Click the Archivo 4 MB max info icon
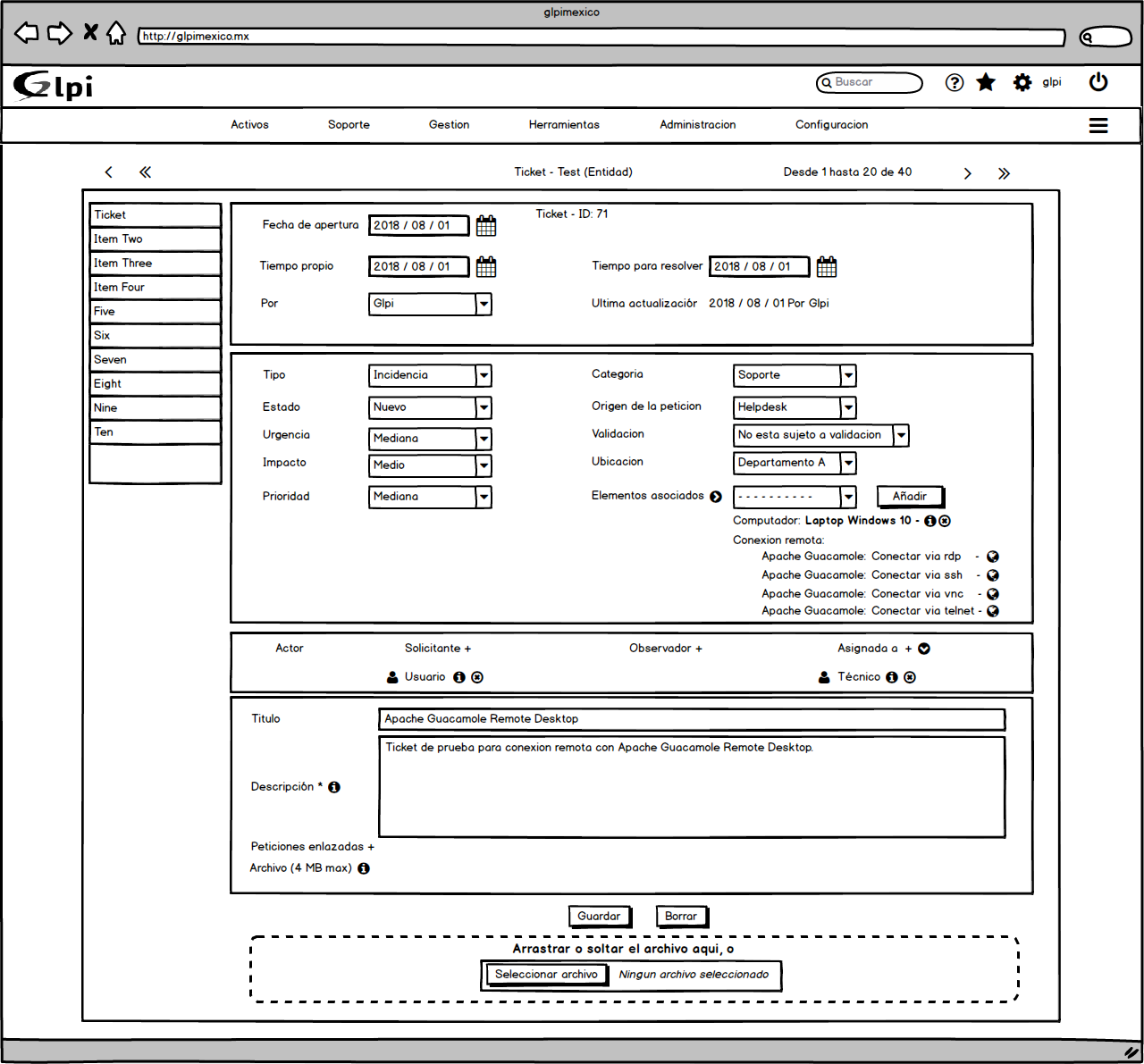Screen dimensions: 1144x1064 click(x=364, y=868)
